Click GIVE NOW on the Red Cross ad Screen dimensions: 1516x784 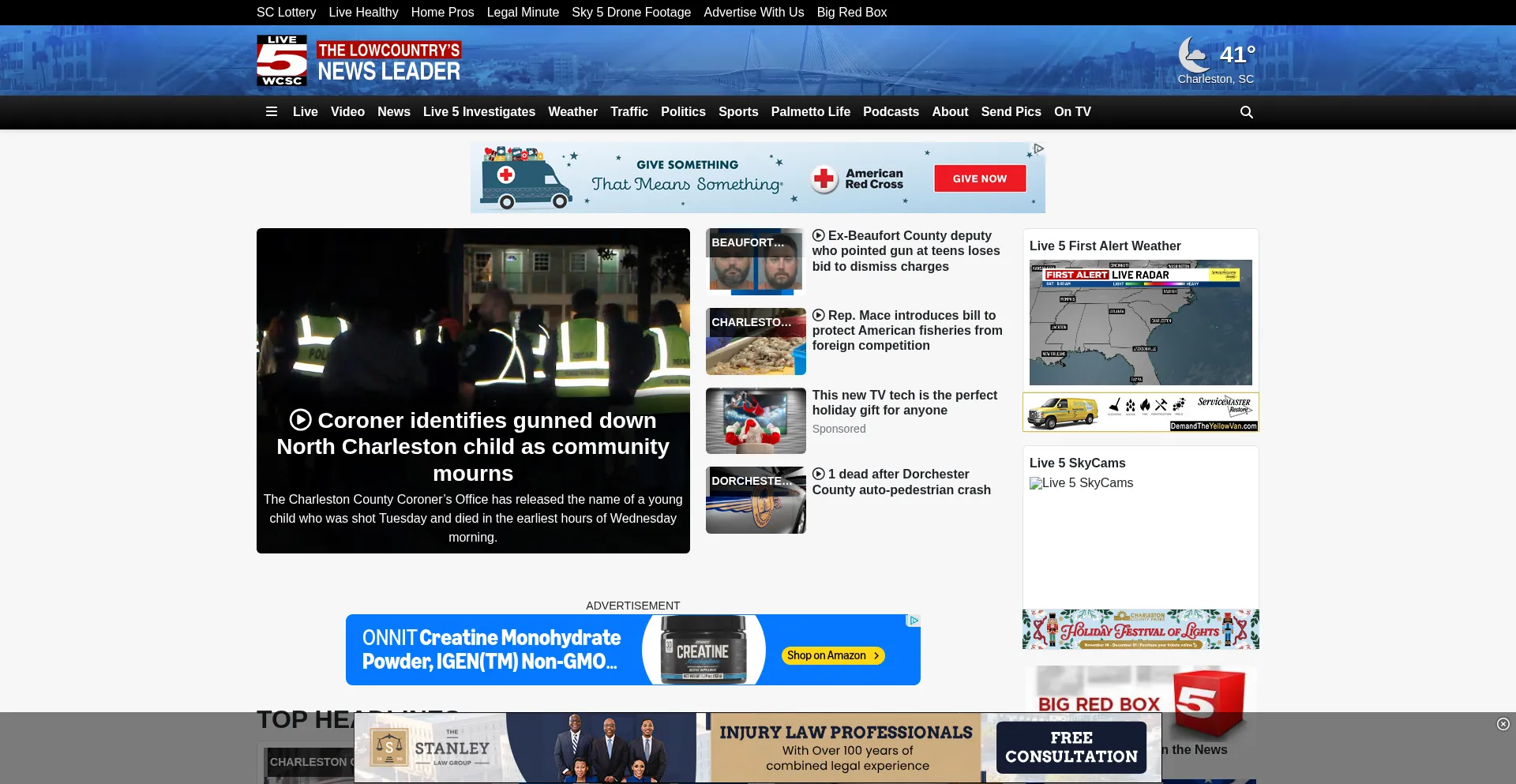tap(979, 178)
